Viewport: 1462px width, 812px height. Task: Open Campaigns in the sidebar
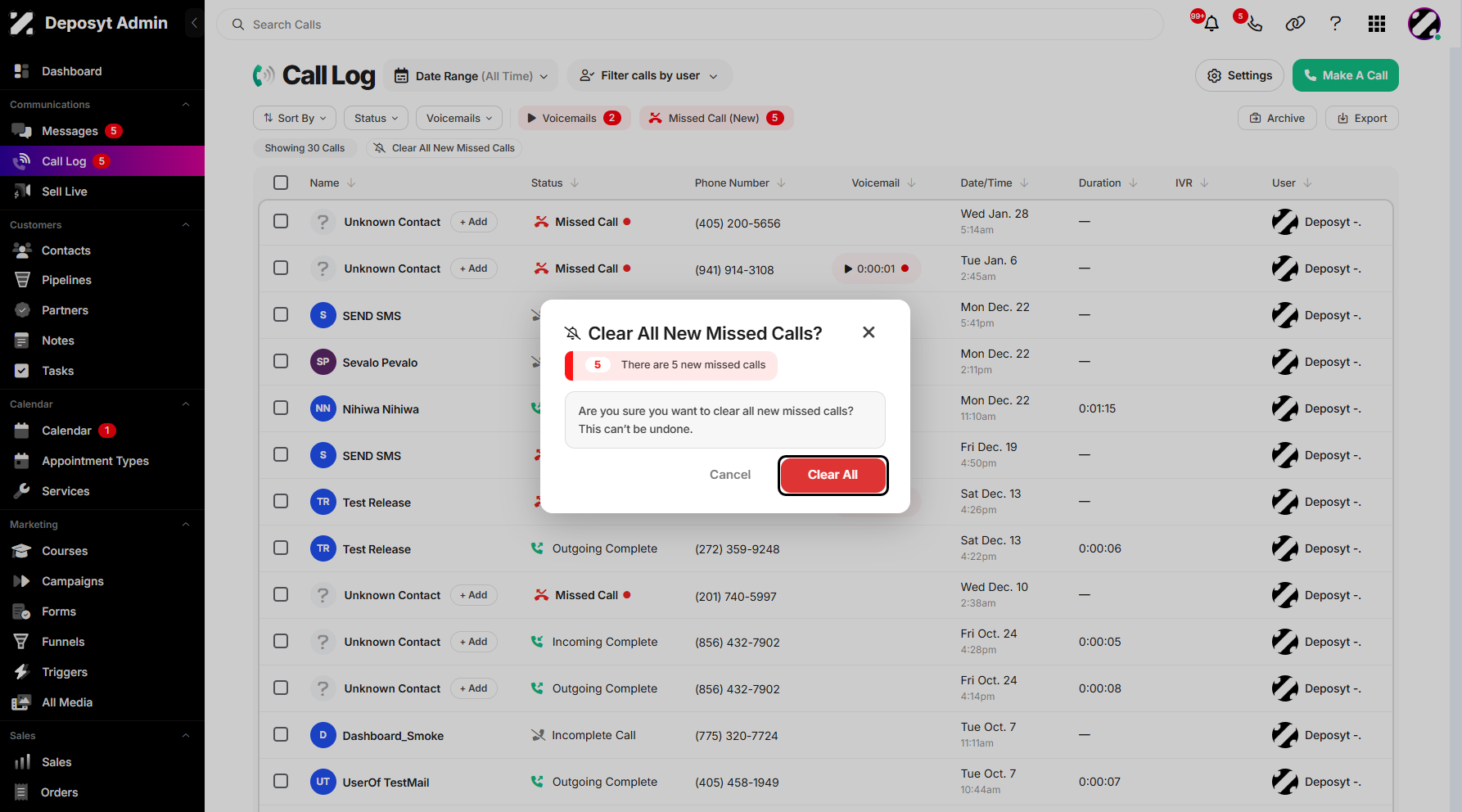72,581
